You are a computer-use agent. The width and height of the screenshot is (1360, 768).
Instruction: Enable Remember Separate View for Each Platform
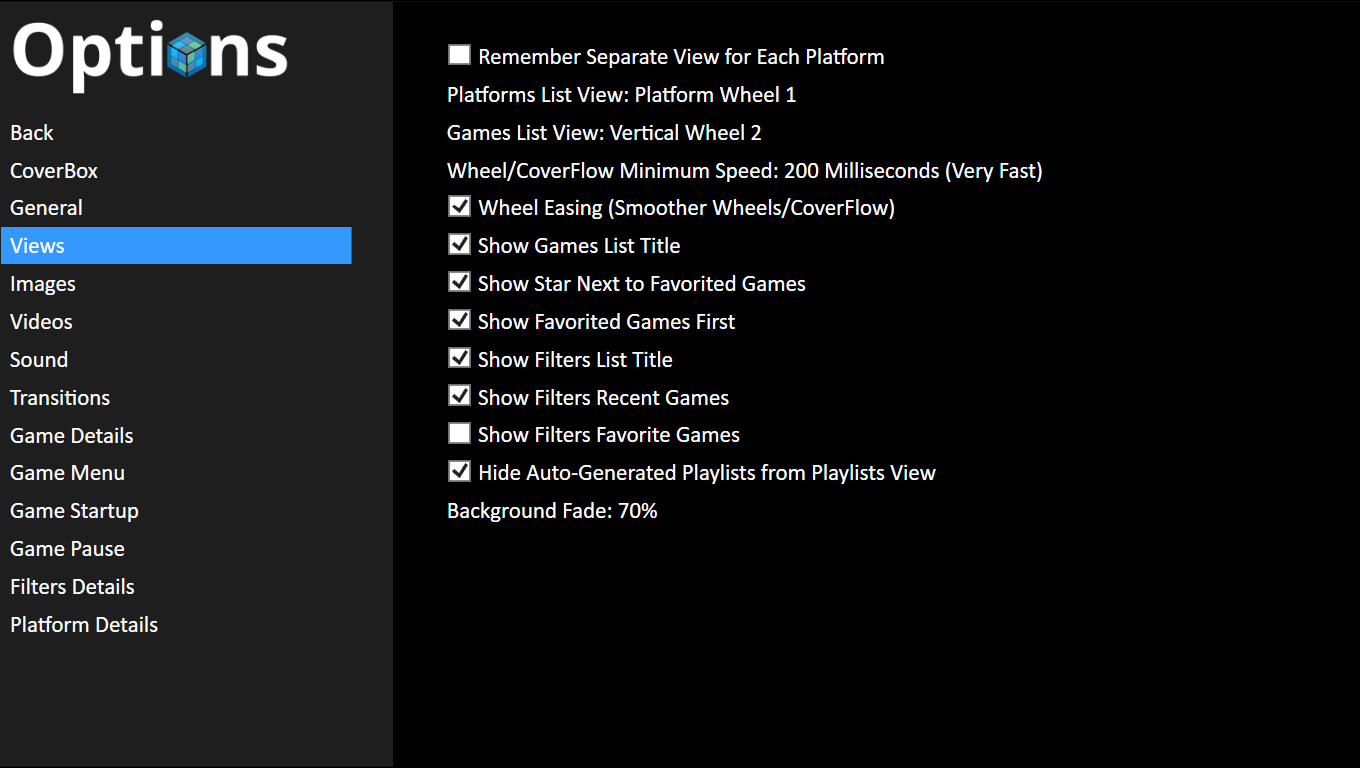click(459, 55)
